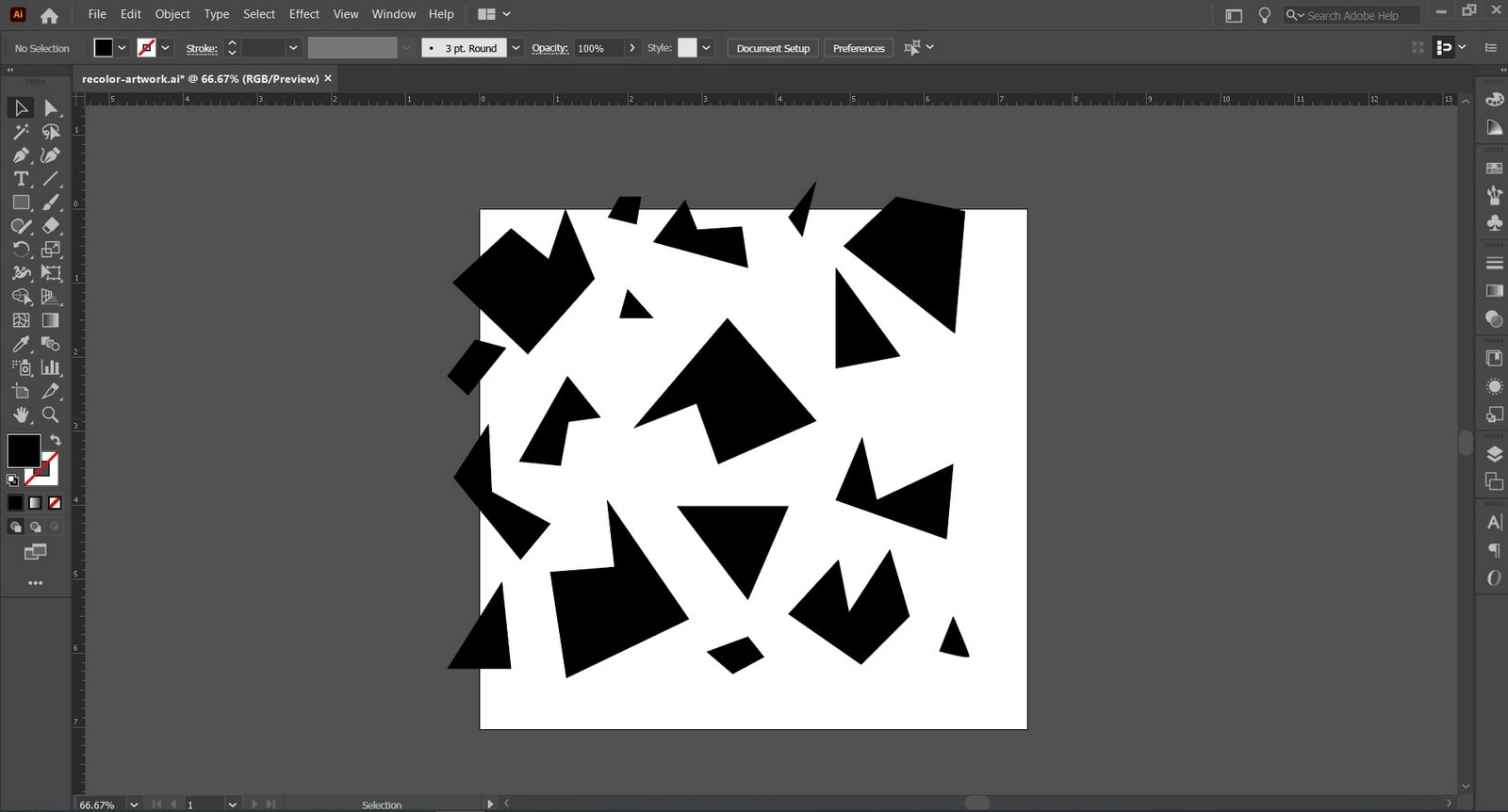Select the Curvature tool
Image resolution: width=1508 pixels, height=812 pixels.
tap(51, 155)
